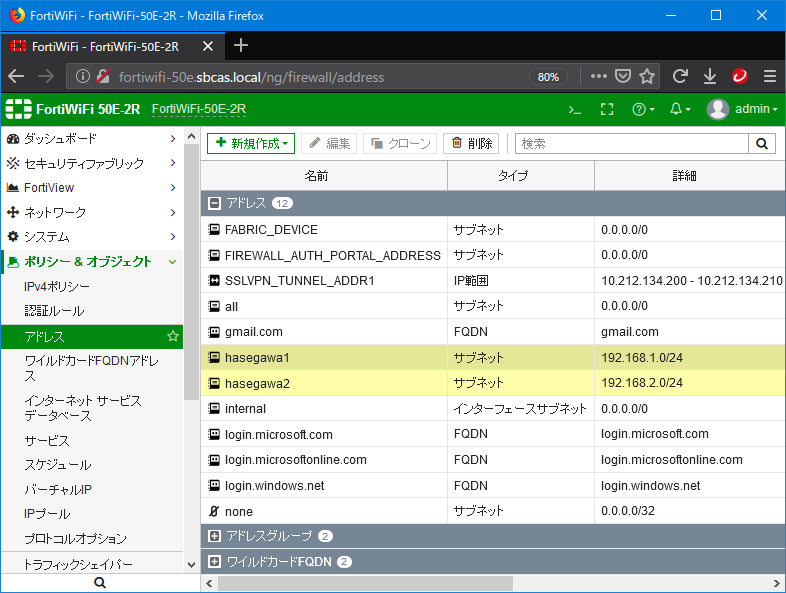Screen dimensions: 786x593
Task: Open page actions ellipsis menu
Action: [x=599, y=76]
